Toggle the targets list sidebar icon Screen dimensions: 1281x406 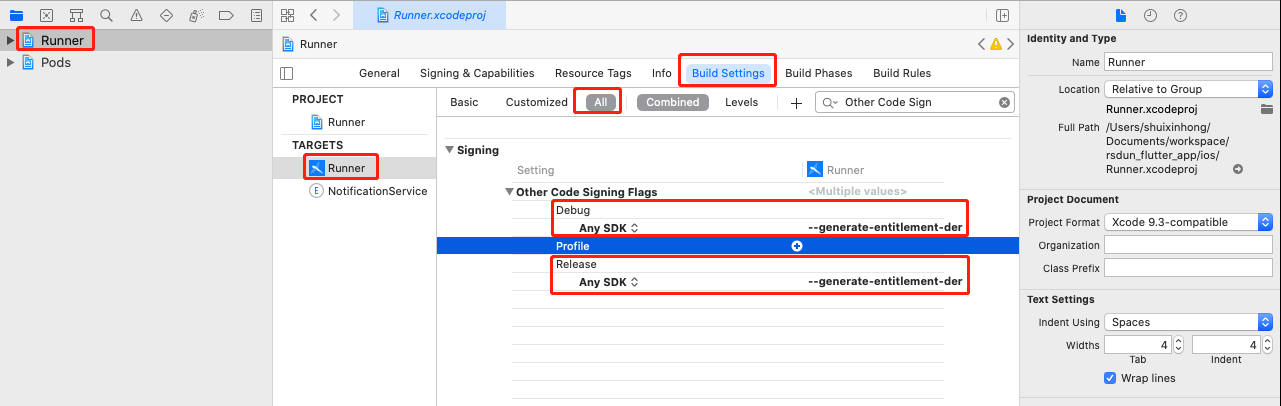pyautogui.click(x=287, y=73)
